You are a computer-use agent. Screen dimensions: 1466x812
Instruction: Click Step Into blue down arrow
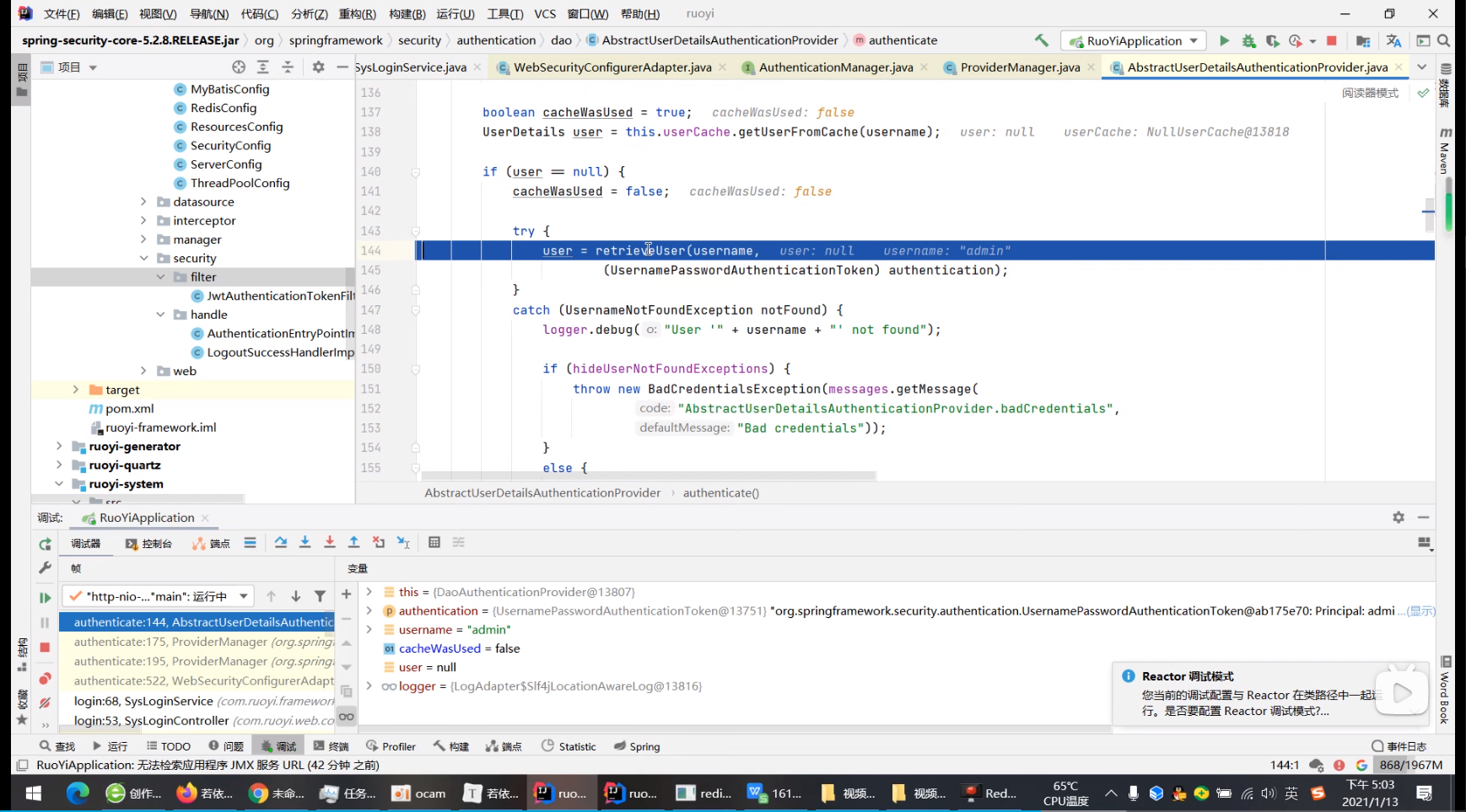305,542
